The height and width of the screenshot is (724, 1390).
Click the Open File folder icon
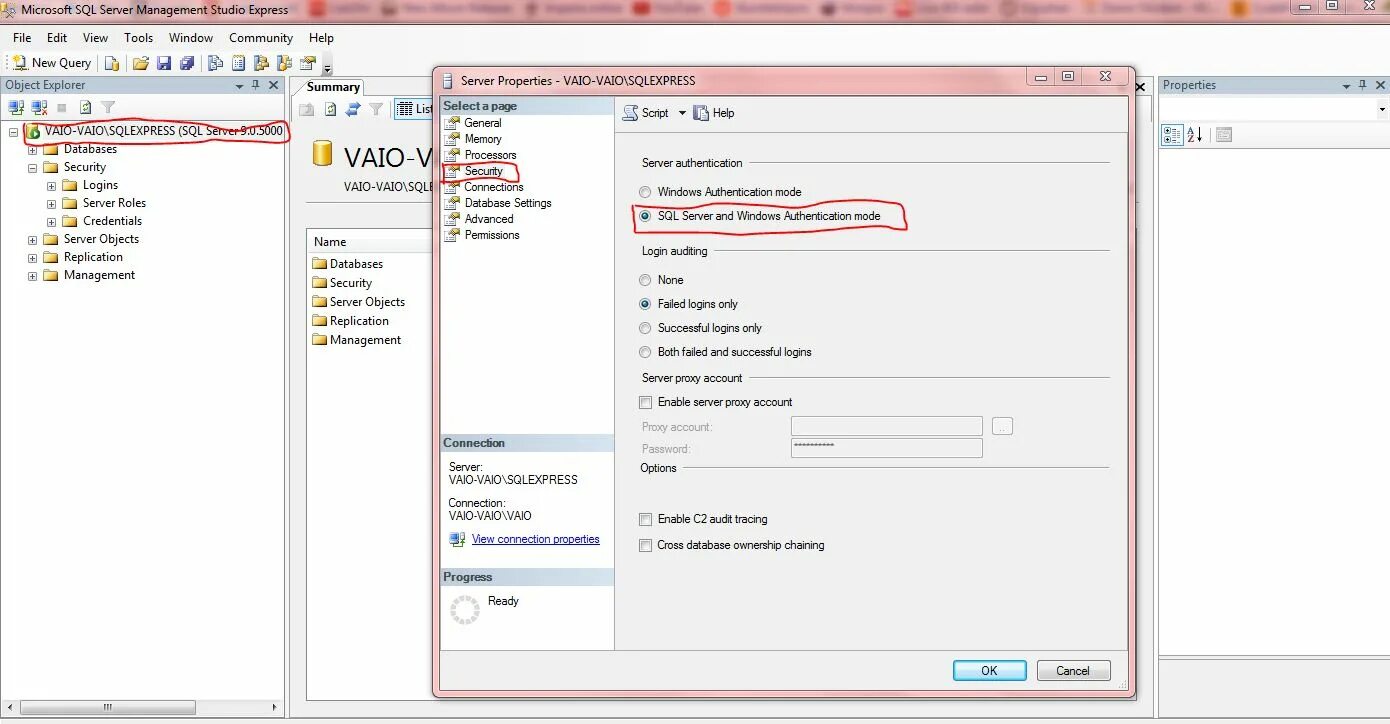141,63
